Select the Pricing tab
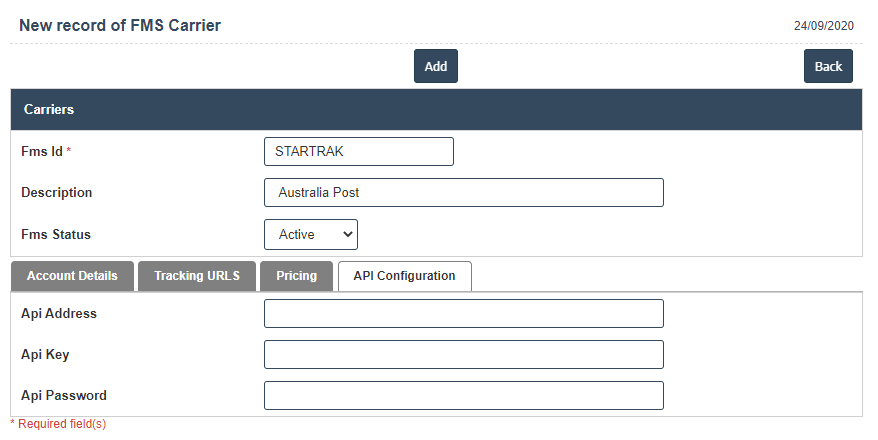Image resolution: width=878 pixels, height=440 pixels. pos(296,276)
